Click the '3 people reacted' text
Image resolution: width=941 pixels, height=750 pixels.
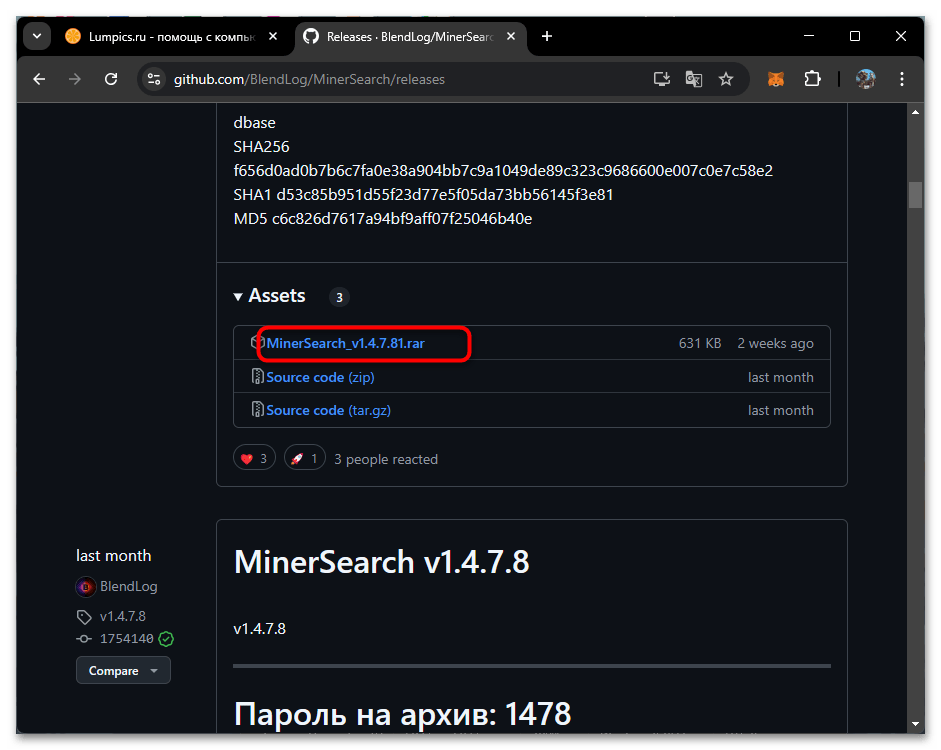(386, 459)
